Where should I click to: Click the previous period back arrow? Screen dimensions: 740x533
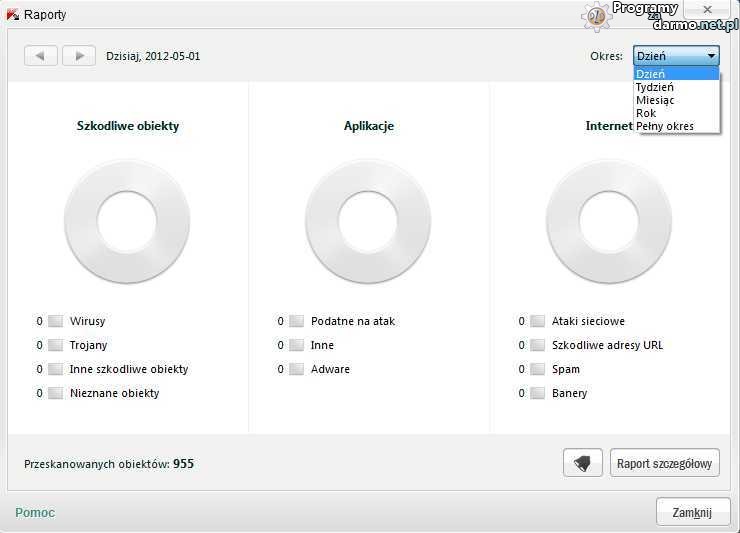point(40,56)
